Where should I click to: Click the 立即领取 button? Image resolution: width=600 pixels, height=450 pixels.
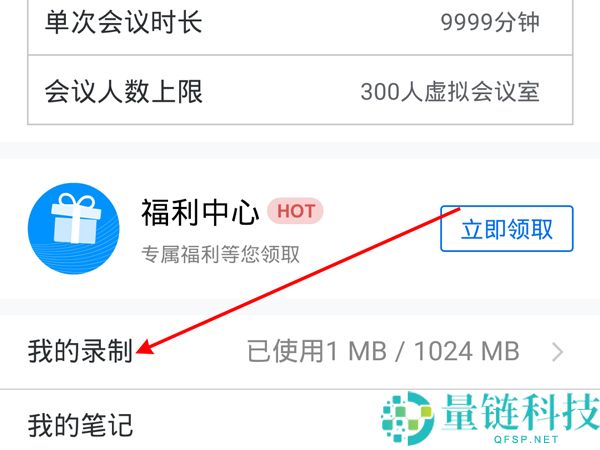pos(507,229)
